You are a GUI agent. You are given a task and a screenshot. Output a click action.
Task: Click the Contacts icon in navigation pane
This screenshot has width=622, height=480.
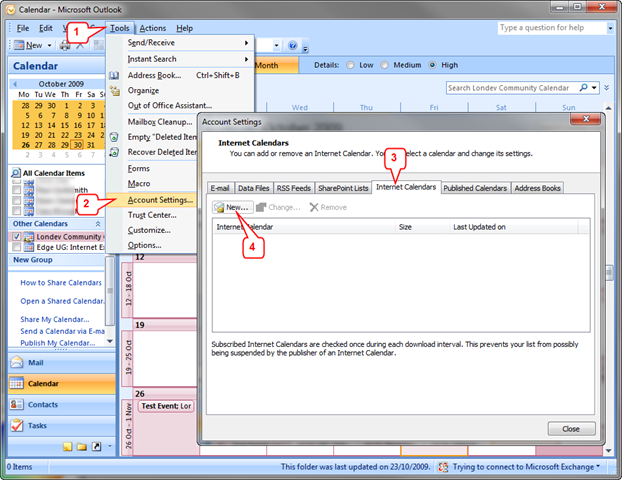pos(17,405)
